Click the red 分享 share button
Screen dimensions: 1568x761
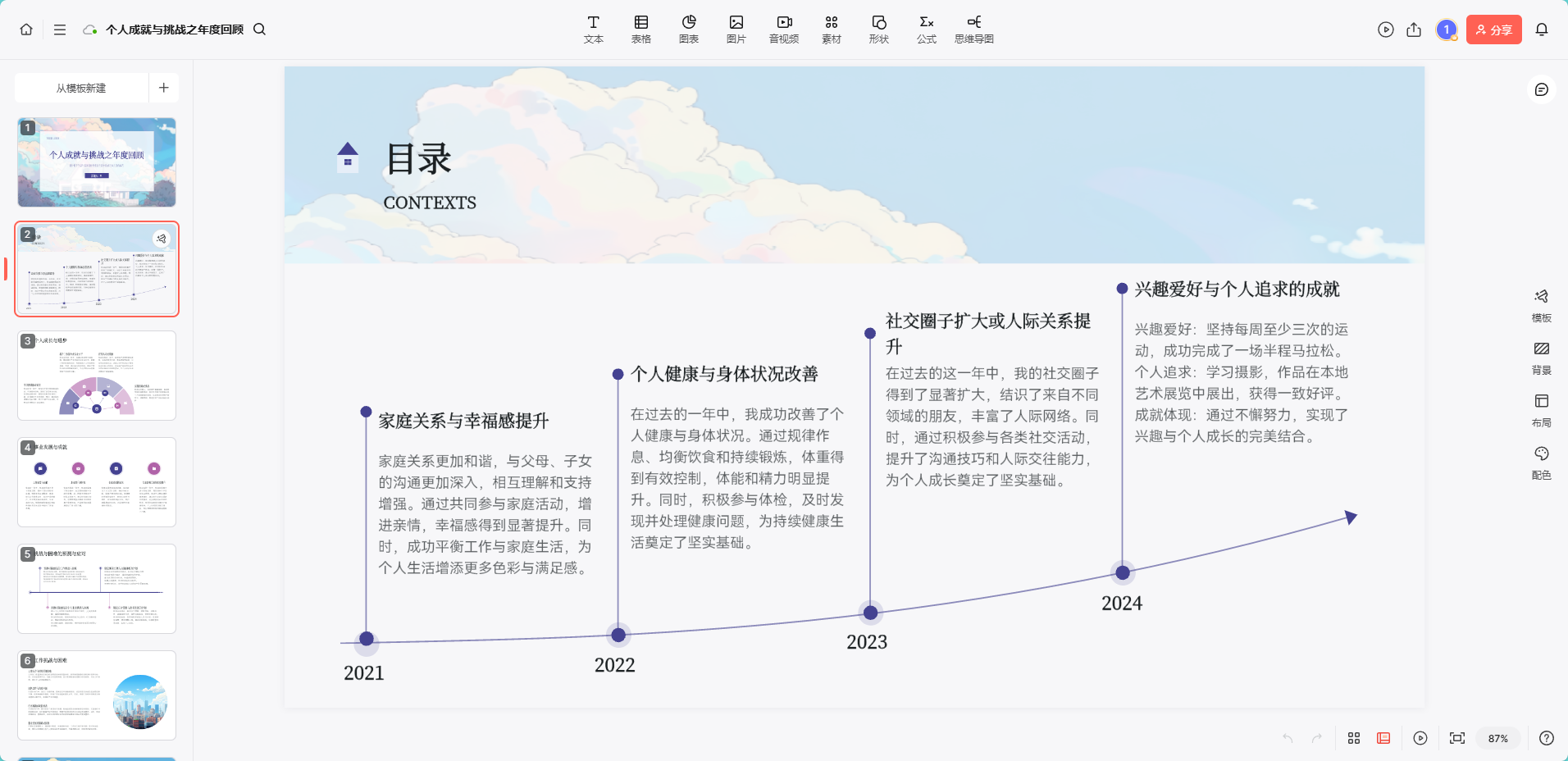[x=1494, y=30]
